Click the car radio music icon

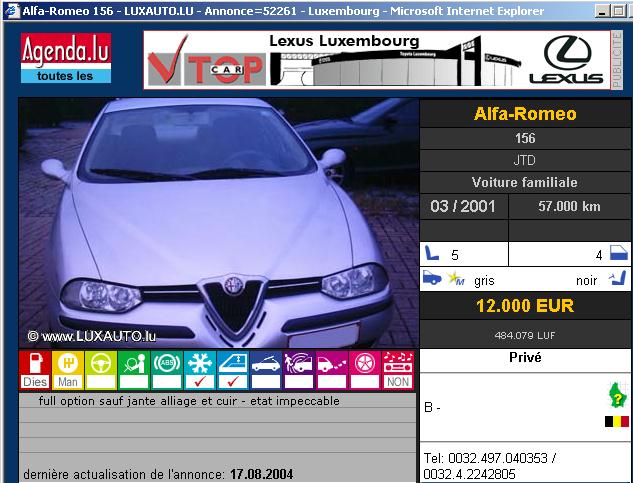point(398,362)
